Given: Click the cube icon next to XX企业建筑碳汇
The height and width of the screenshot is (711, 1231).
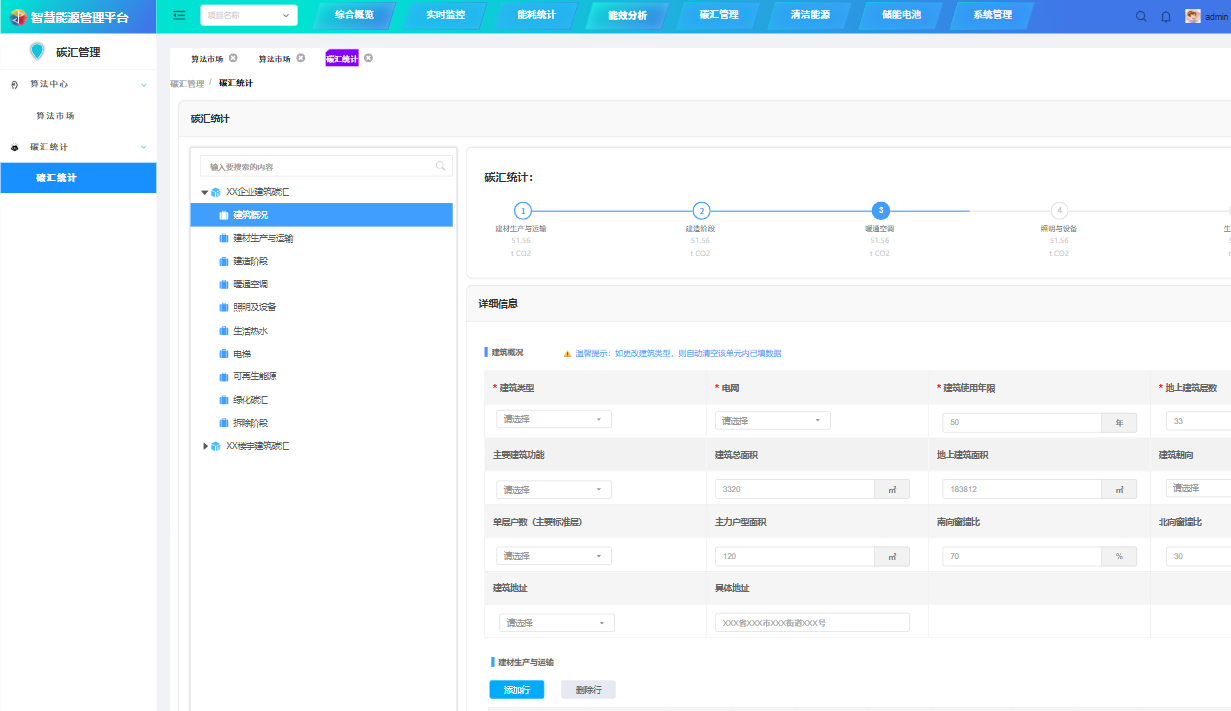Looking at the screenshot, I should tap(216, 192).
